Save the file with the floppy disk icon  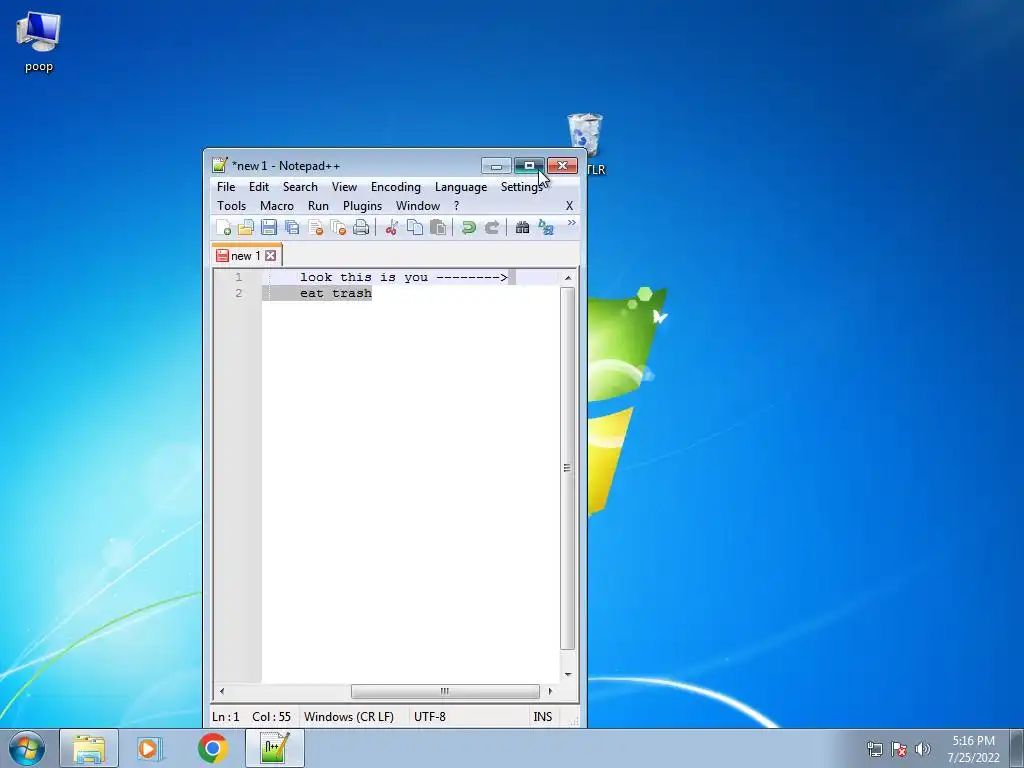pos(269,227)
